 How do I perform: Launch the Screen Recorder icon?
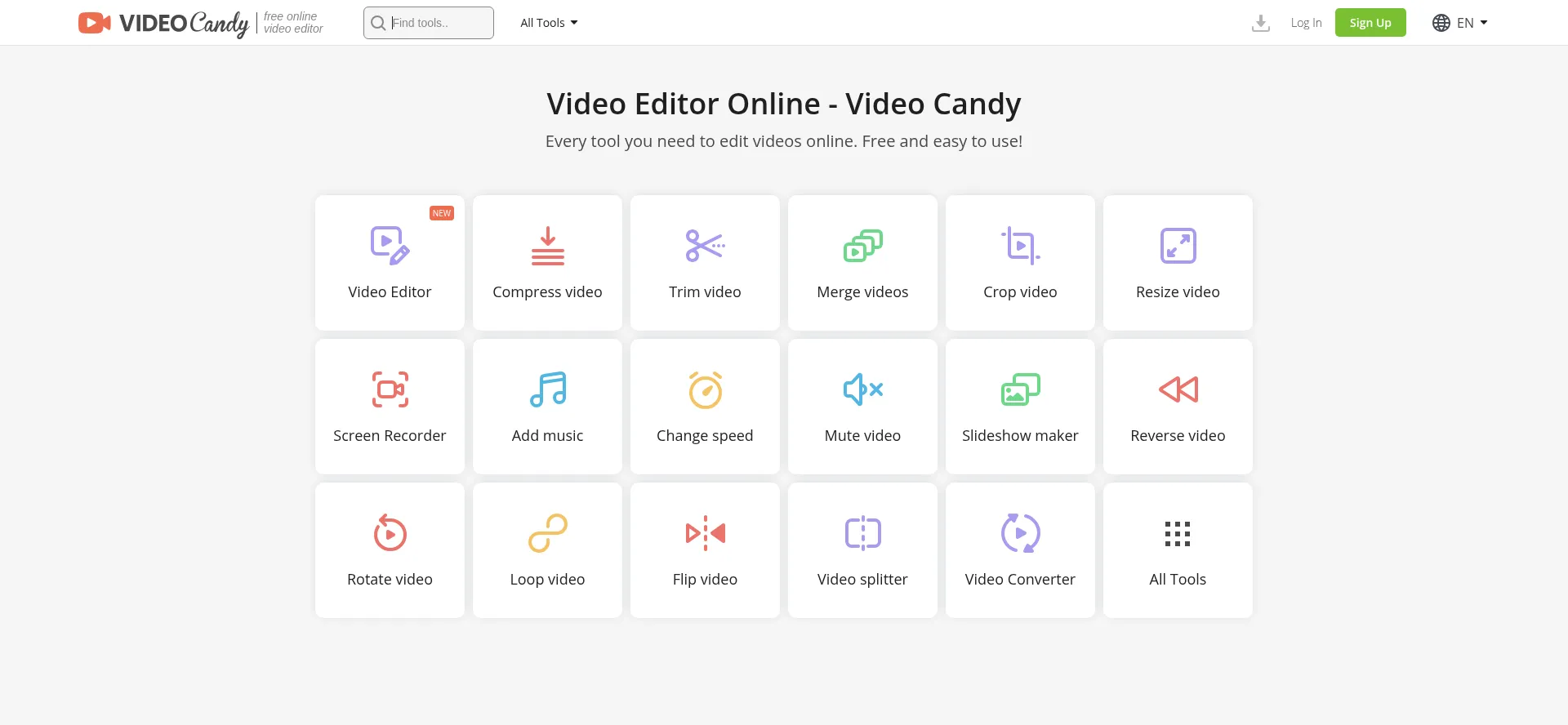pyautogui.click(x=390, y=389)
